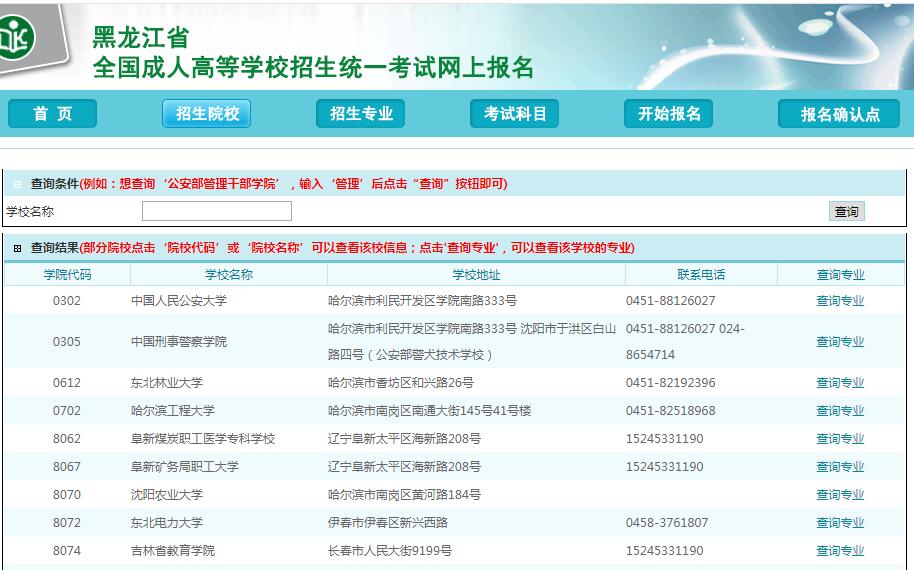
Task: Click school name 东北林业大学
Action: point(167,383)
